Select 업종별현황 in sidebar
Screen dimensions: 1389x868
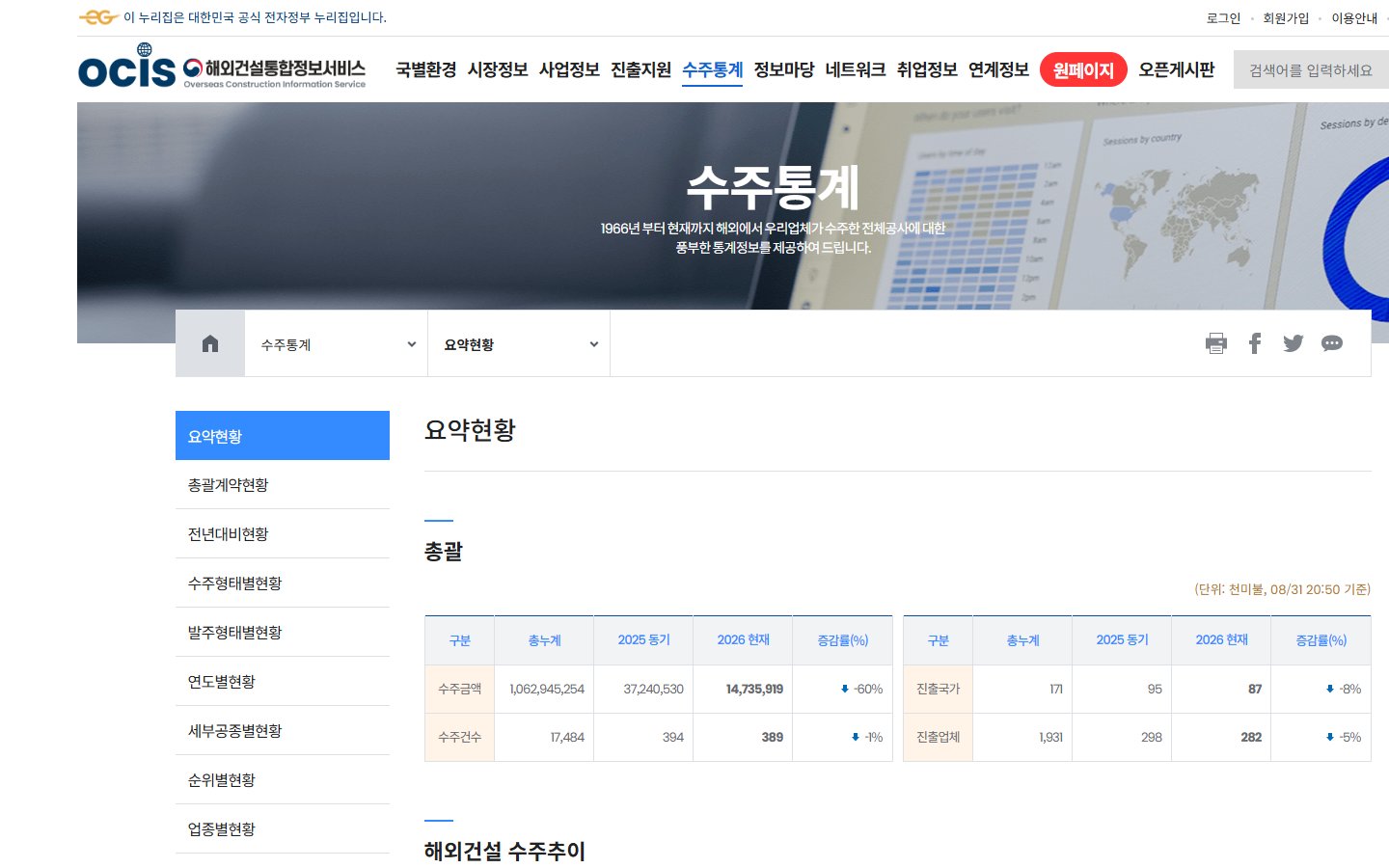(x=283, y=829)
